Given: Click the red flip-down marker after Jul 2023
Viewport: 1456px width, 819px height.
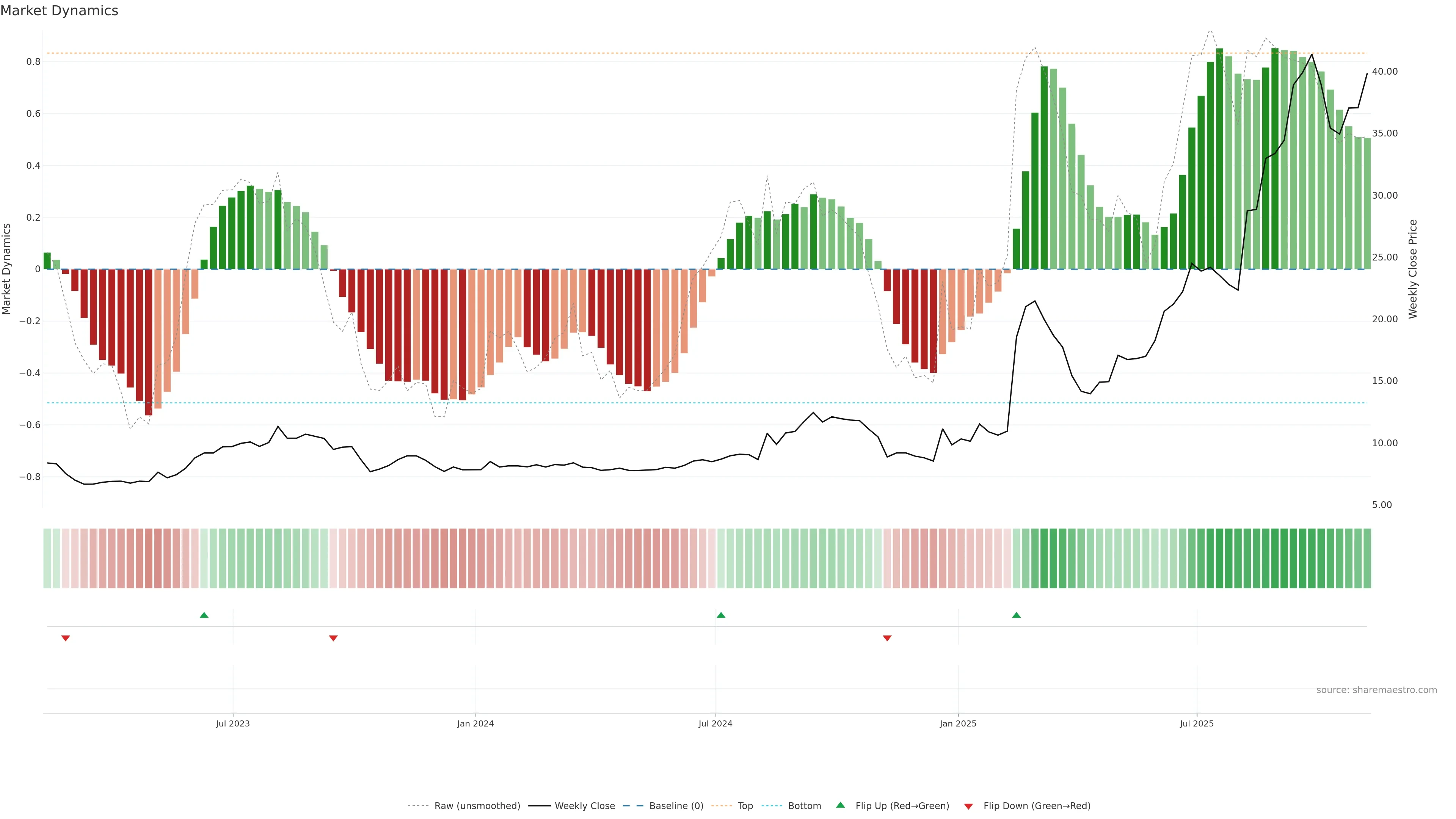Looking at the screenshot, I should coord(333,638).
